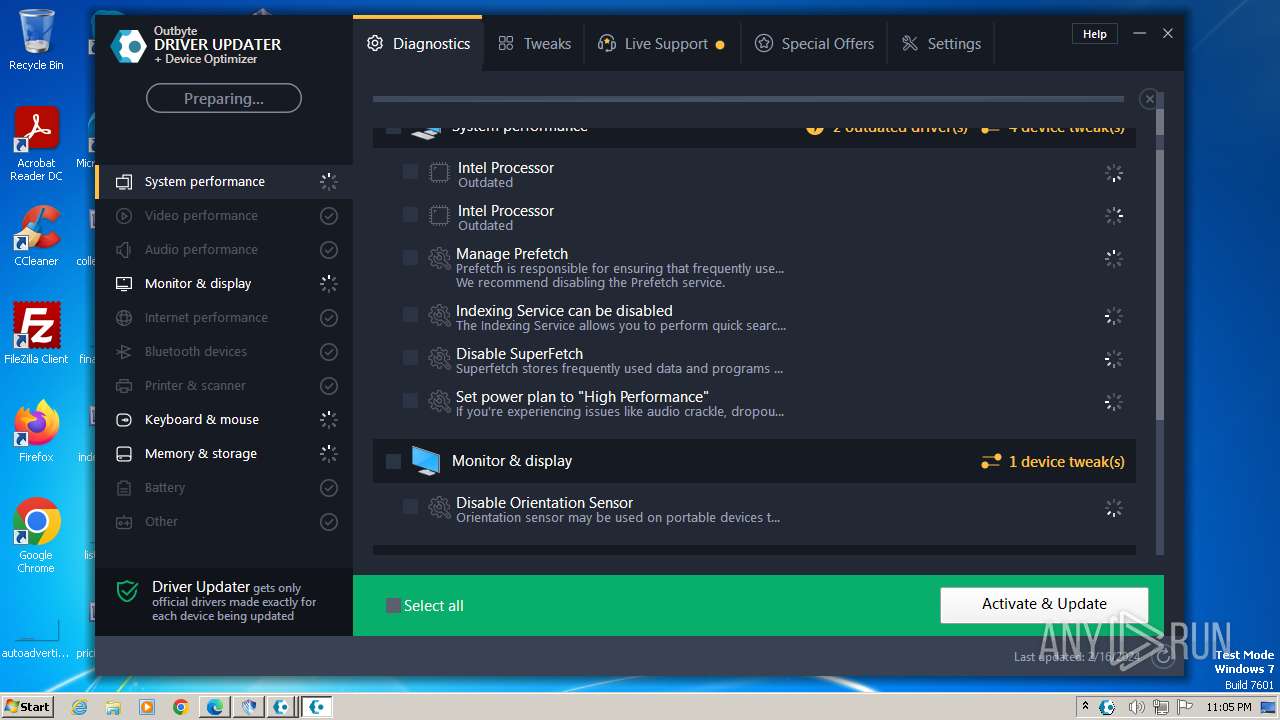Image resolution: width=1280 pixels, height=720 pixels.
Task: Click the Disable SuperFetch gear icon
Action: coord(439,359)
